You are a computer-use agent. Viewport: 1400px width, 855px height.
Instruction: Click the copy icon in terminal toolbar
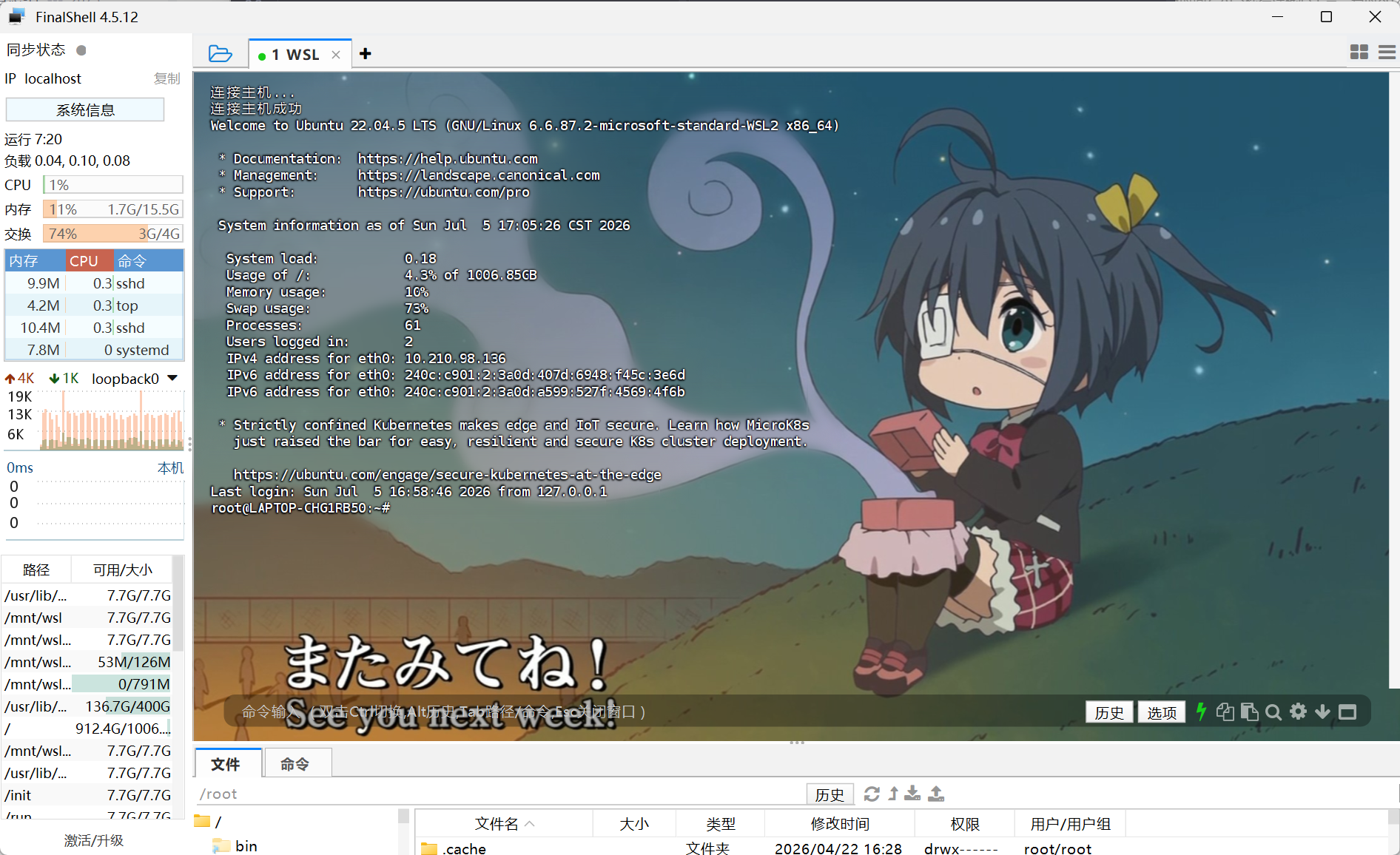1225,712
